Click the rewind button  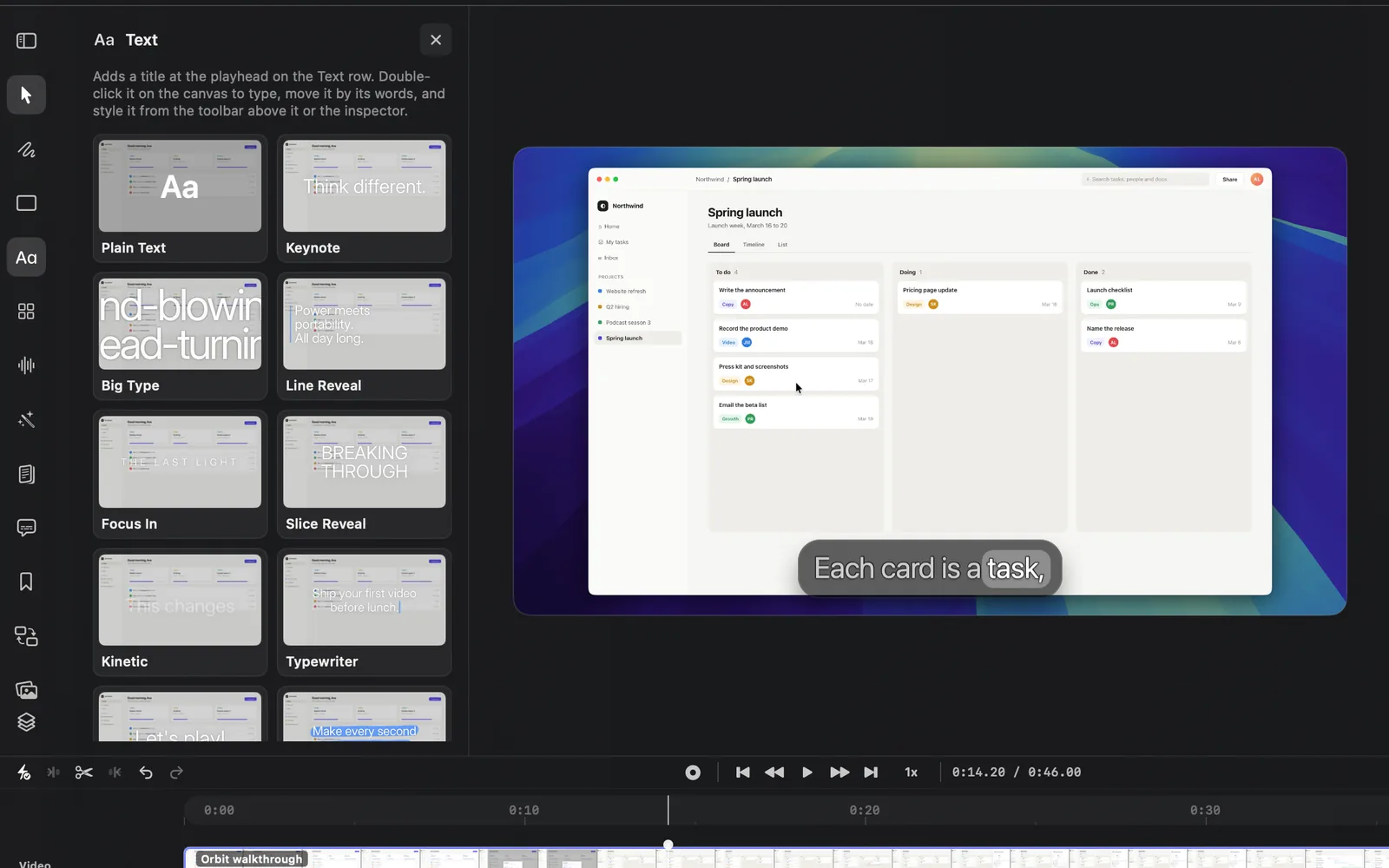tap(774, 773)
